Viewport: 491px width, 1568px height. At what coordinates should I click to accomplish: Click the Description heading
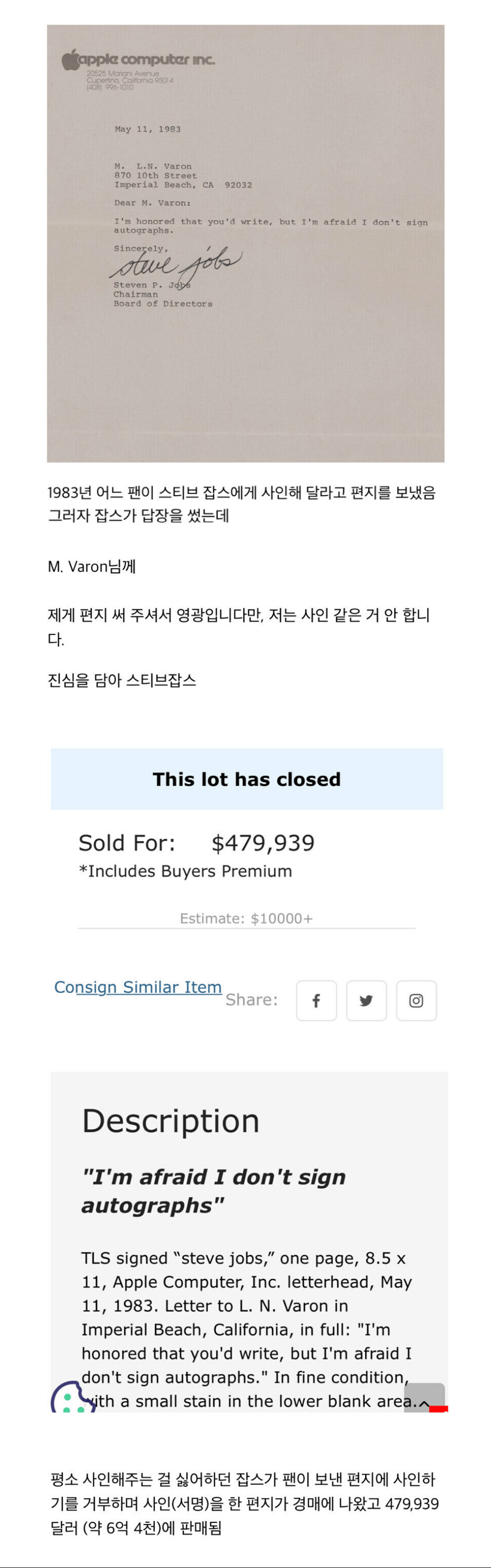click(171, 1121)
